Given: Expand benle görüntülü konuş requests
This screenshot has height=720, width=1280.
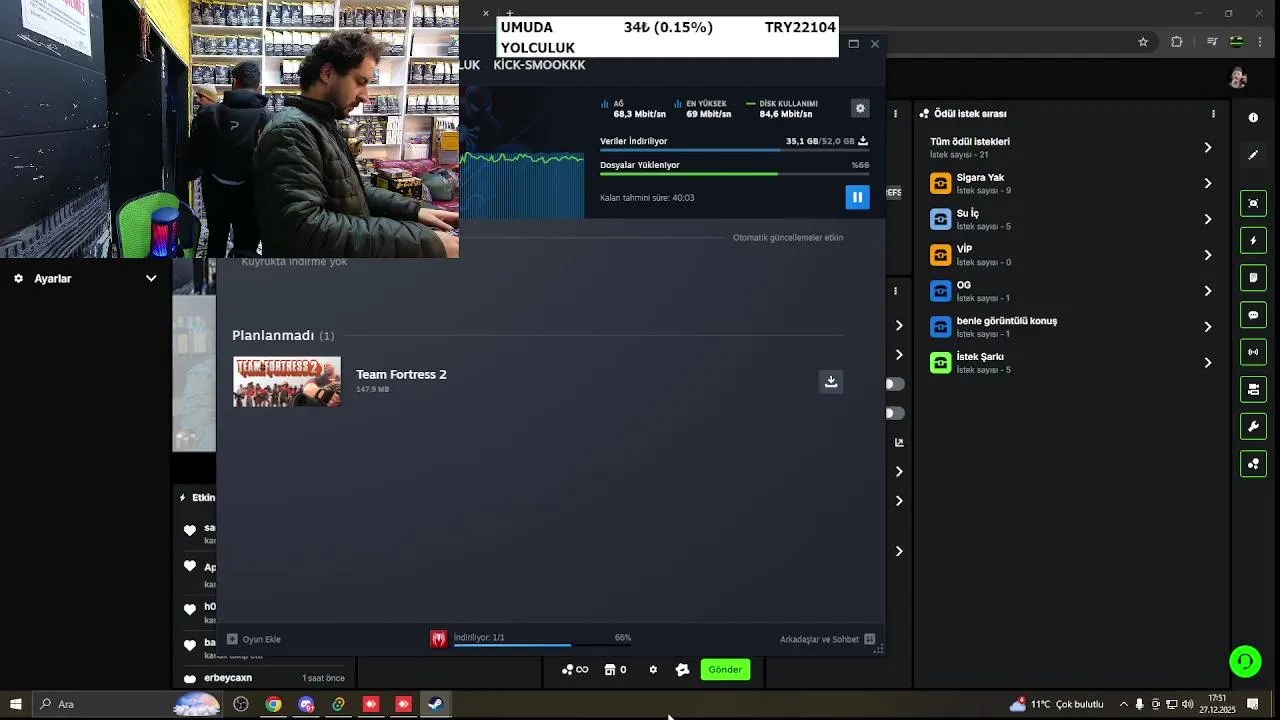Looking at the screenshot, I should pos(1208,327).
